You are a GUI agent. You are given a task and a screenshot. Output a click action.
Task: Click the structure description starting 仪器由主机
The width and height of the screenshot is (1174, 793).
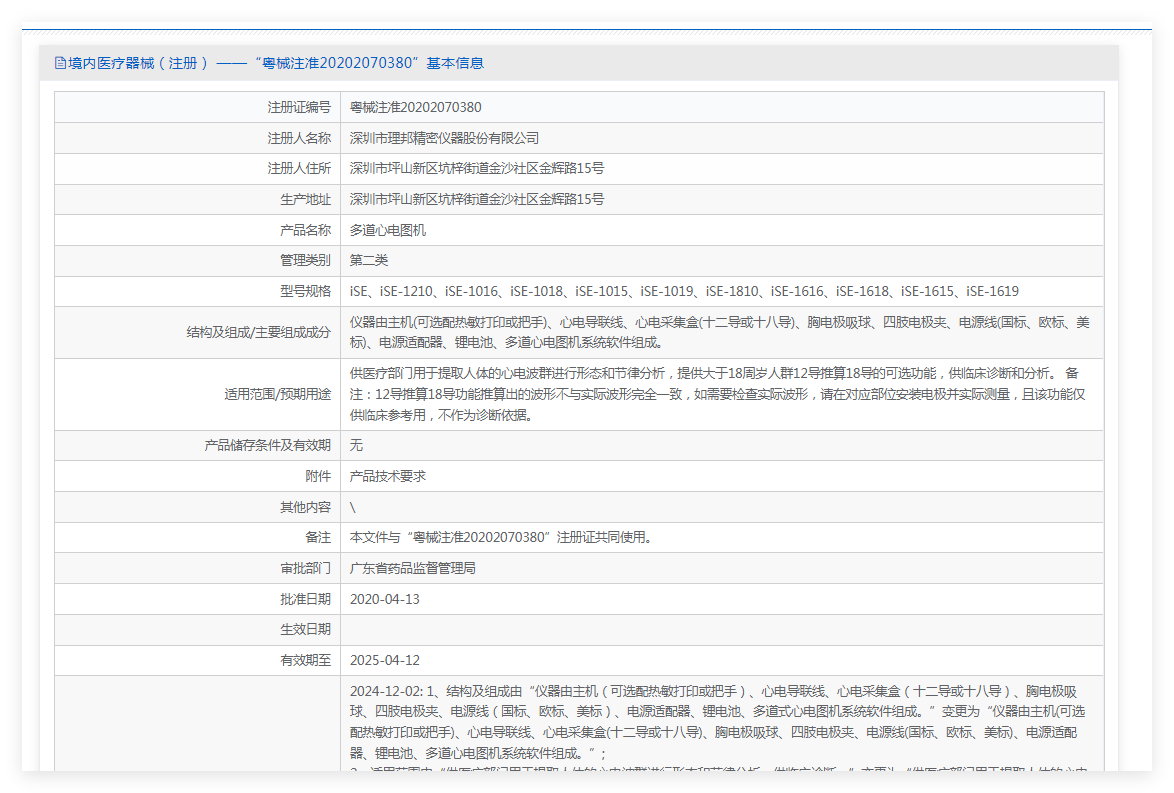720,332
